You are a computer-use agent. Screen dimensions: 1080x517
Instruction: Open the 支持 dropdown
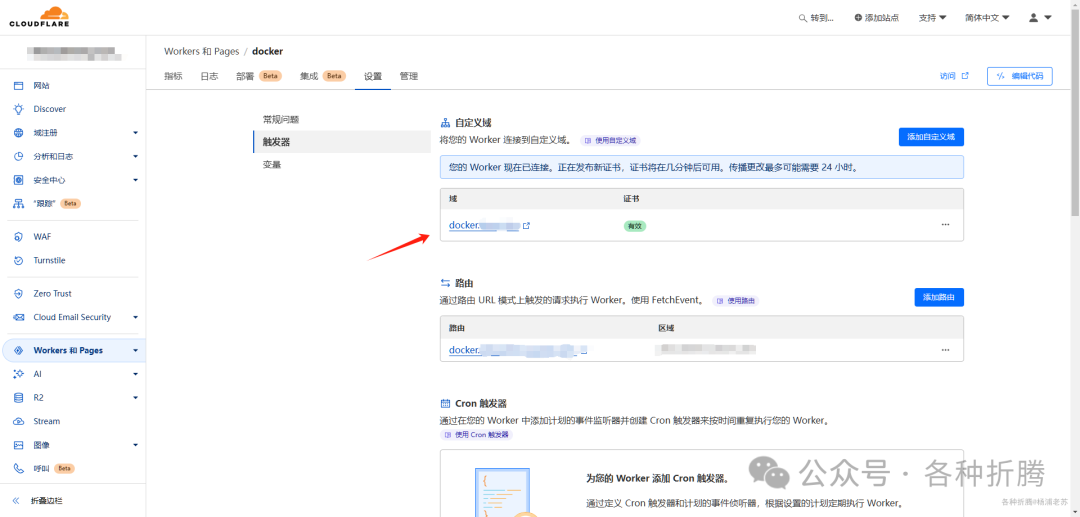click(x=933, y=18)
